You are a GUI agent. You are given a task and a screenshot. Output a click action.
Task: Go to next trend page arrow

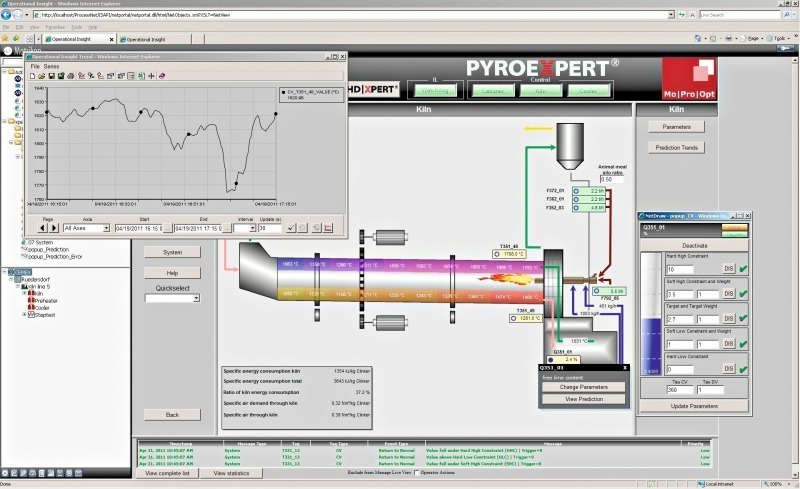tap(54, 228)
